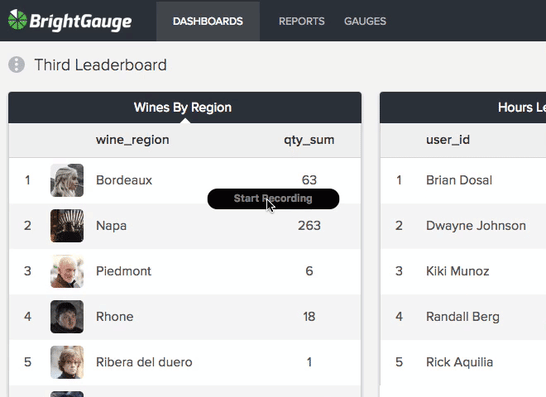Click the BrightGauge logo icon

click(x=17, y=20)
